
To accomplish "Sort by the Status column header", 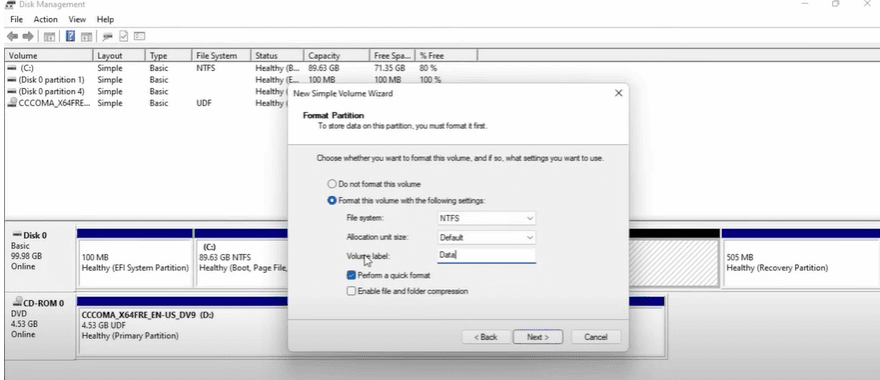I will click(x=277, y=56).
